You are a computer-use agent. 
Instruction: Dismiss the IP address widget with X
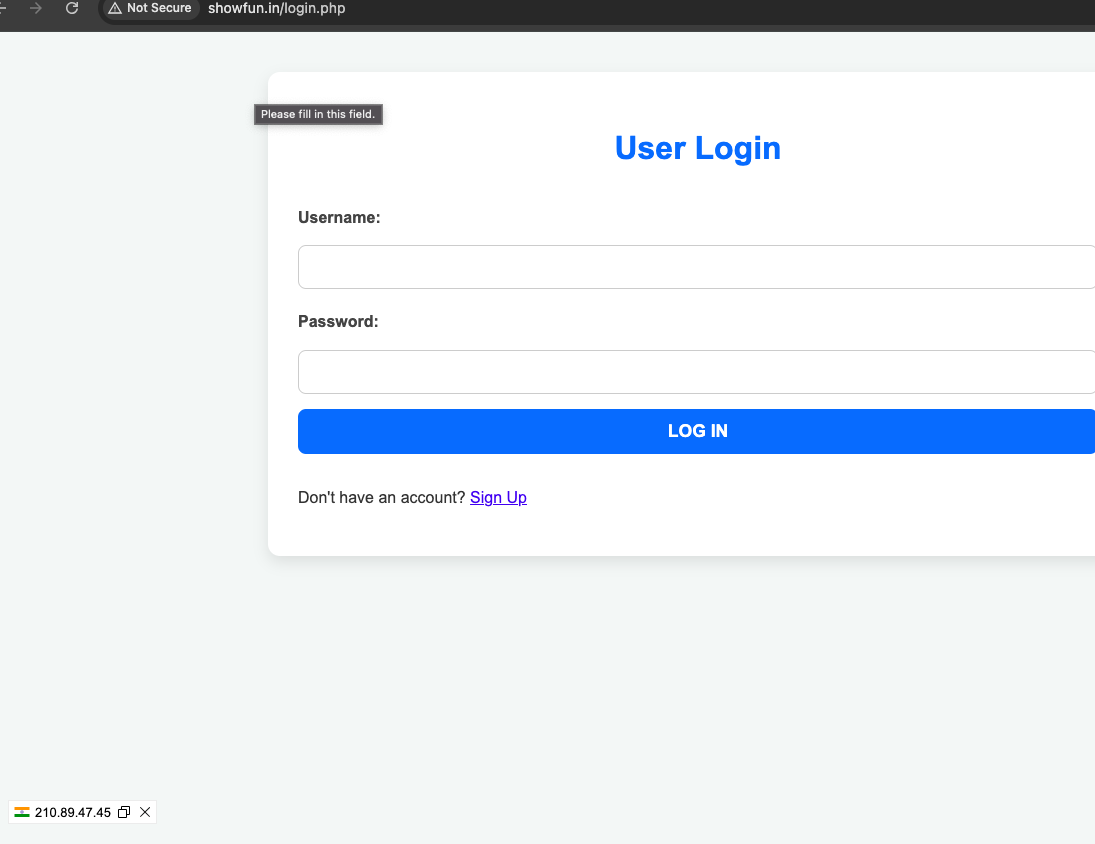point(145,812)
